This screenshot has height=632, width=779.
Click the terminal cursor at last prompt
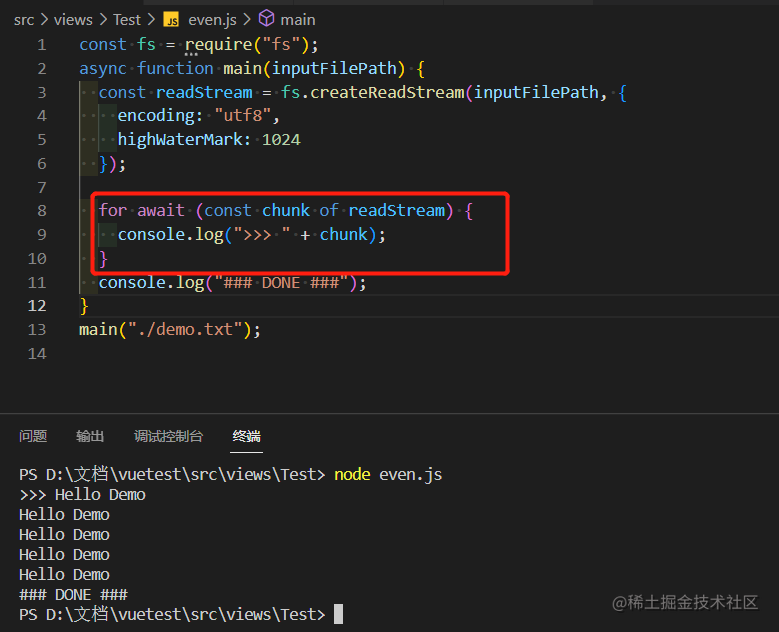tap(338, 614)
